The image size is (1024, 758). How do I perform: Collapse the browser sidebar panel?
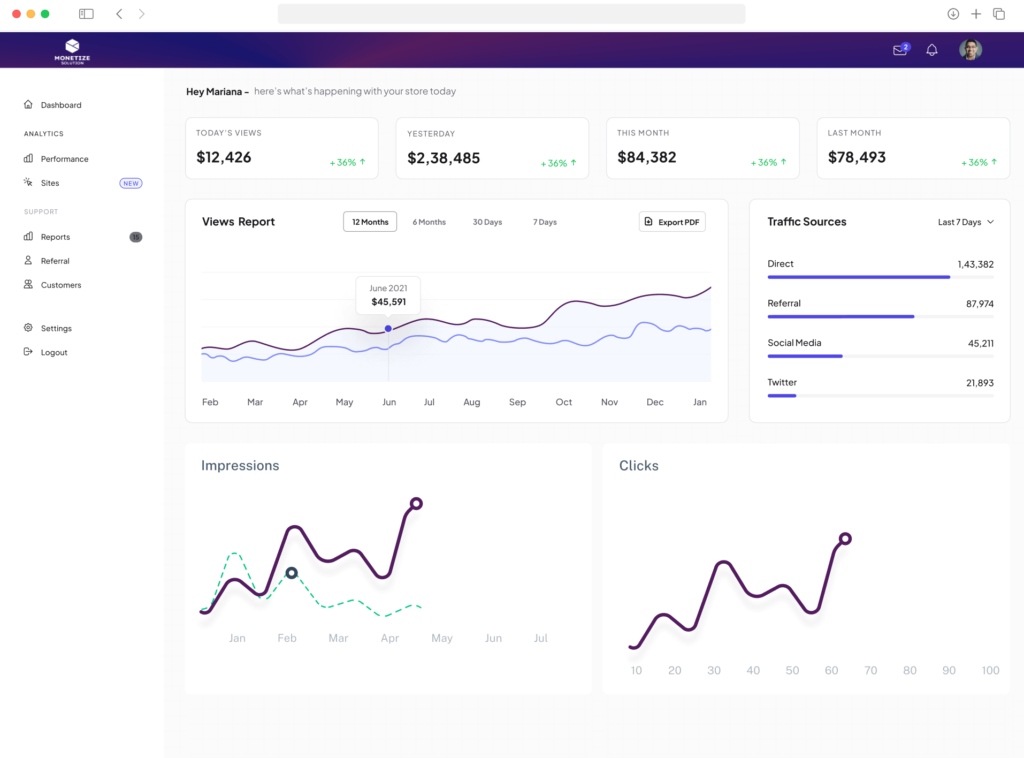click(85, 14)
